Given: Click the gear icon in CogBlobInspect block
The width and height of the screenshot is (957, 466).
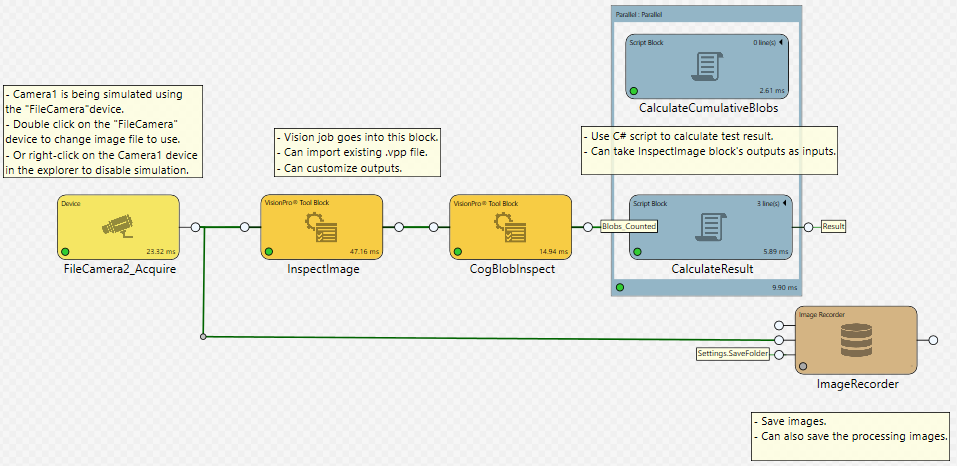Looking at the screenshot, I should (x=510, y=227).
